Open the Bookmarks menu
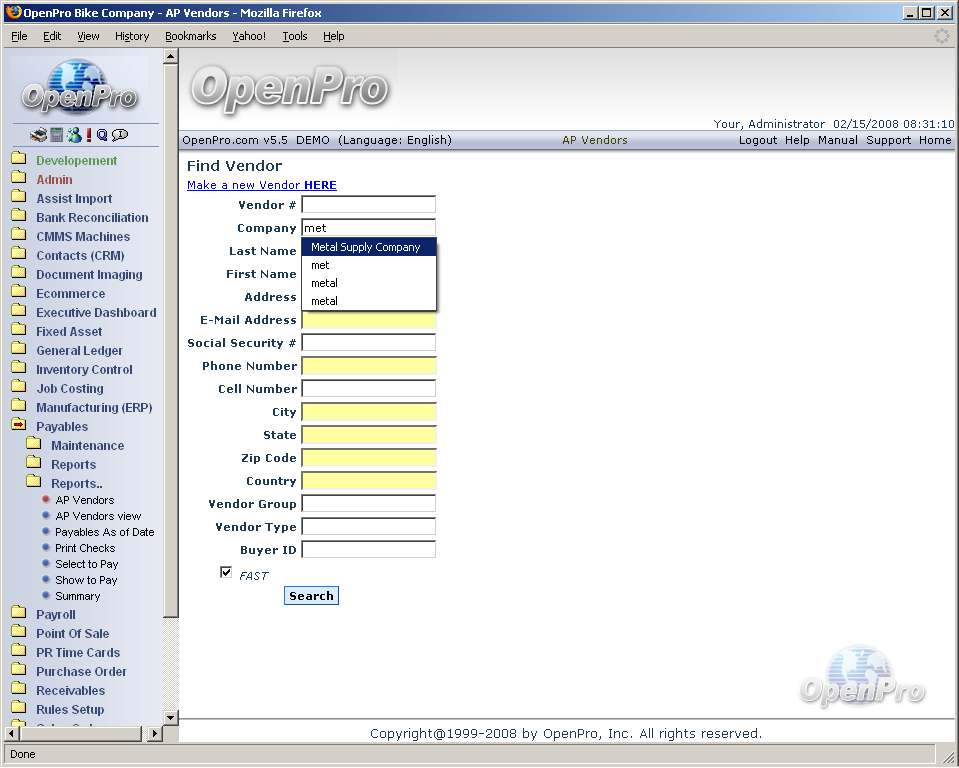 (190, 36)
